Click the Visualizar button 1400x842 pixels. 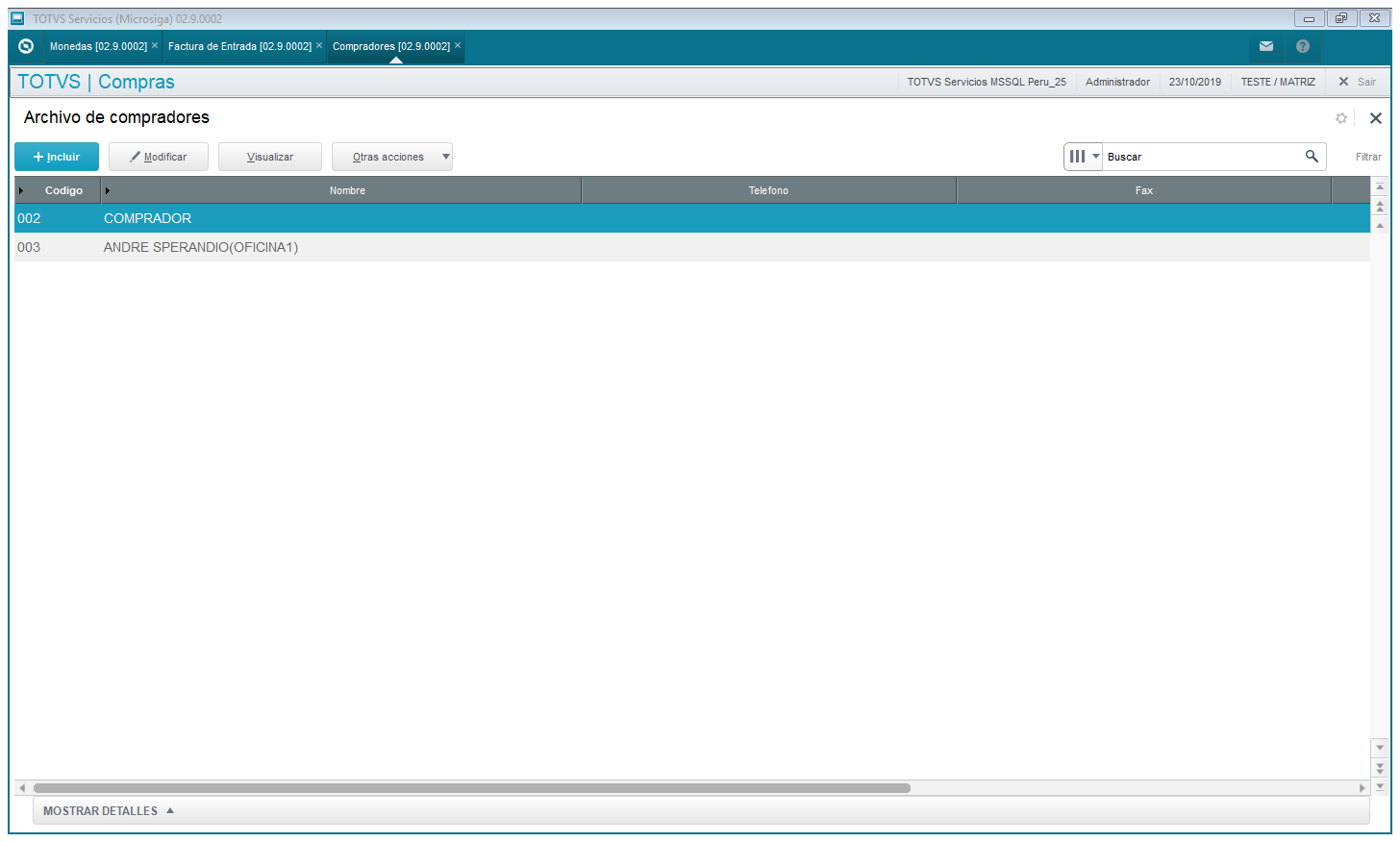270,157
